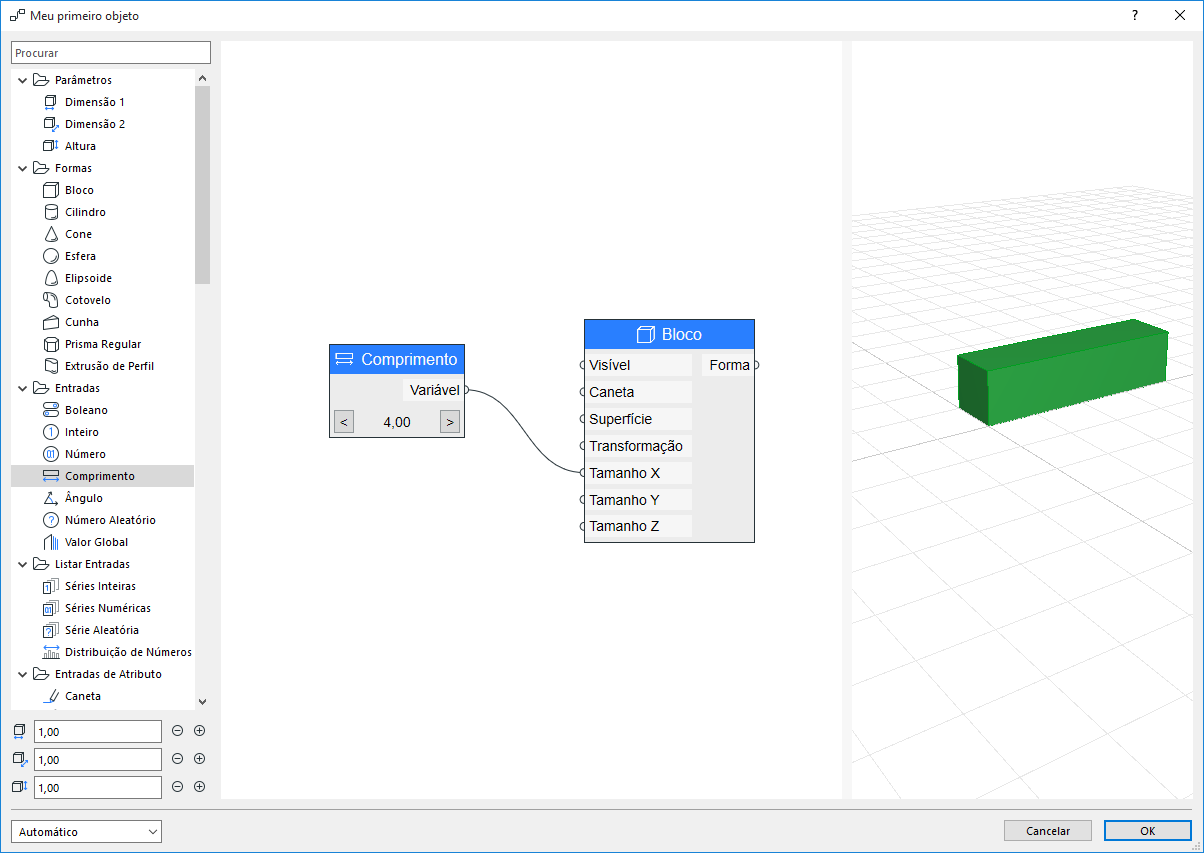Select the Ângulo input node
Screen dimensions: 1204x853
point(83,498)
